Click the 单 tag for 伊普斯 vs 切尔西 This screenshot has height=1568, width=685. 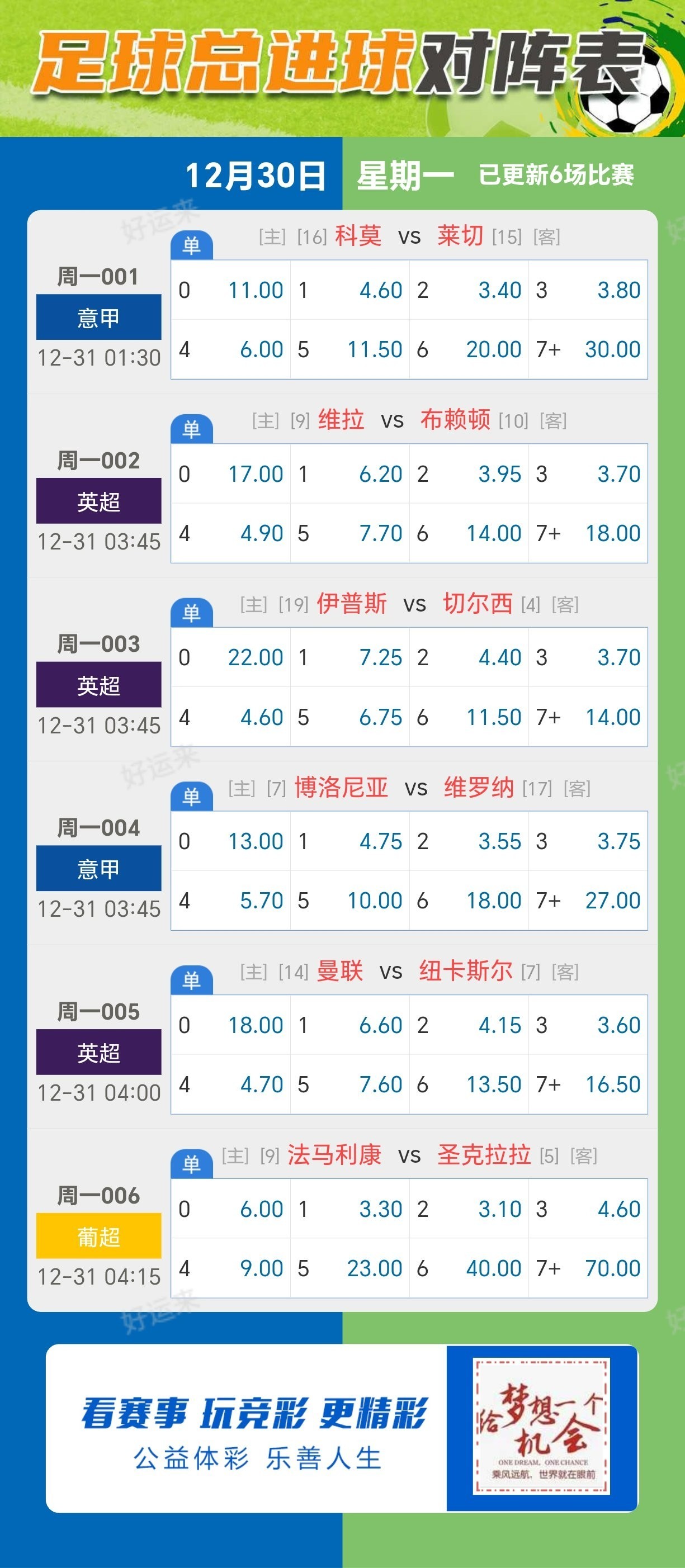191,613
